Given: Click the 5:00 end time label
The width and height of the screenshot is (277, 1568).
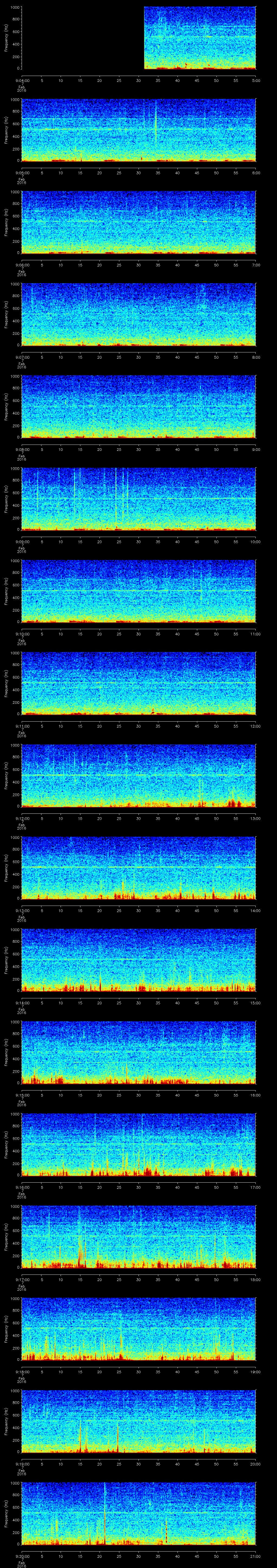Looking at the screenshot, I should [256, 80].
